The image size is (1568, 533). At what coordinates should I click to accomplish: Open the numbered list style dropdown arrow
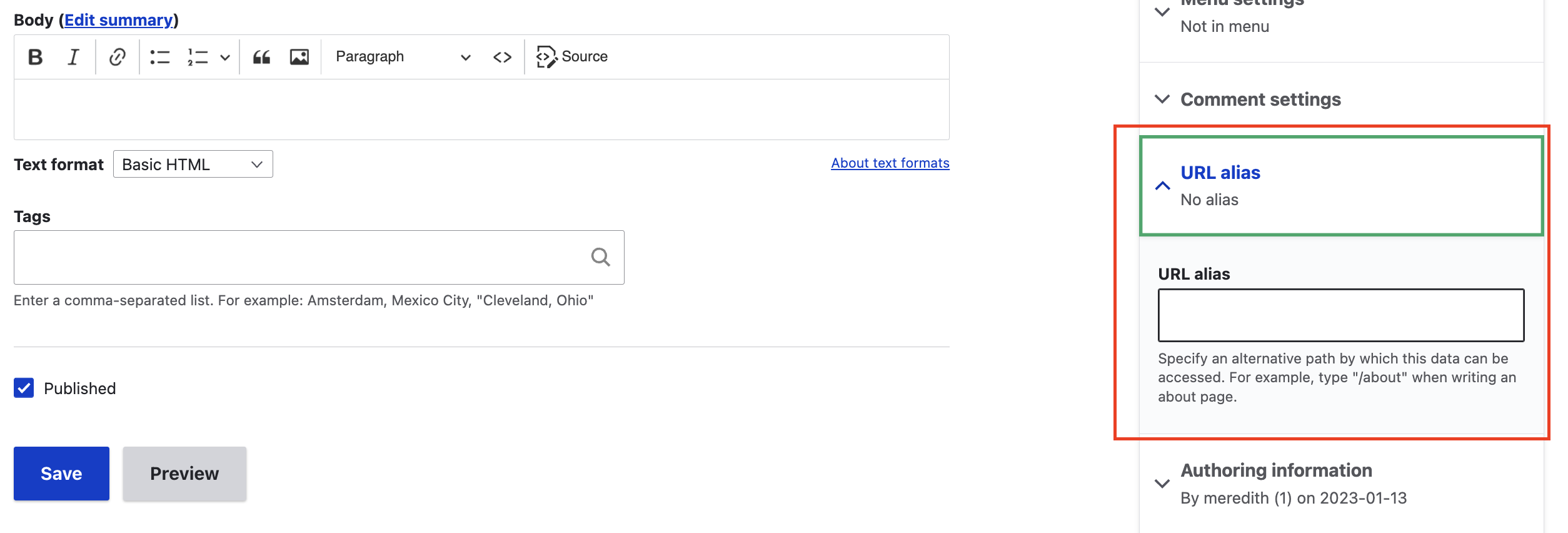(225, 57)
